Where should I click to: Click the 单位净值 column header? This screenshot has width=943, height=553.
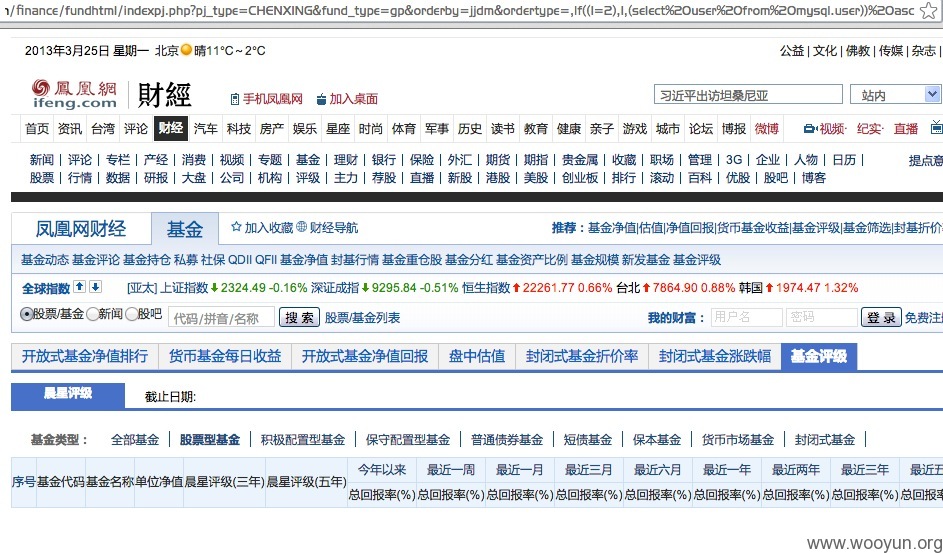(159, 482)
